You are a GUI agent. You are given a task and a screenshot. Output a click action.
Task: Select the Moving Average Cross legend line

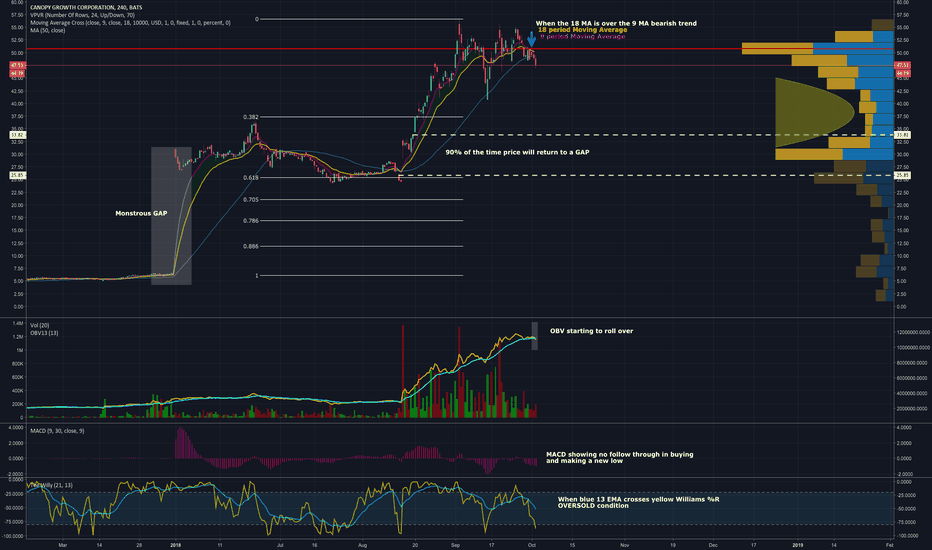click(x=130, y=23)
